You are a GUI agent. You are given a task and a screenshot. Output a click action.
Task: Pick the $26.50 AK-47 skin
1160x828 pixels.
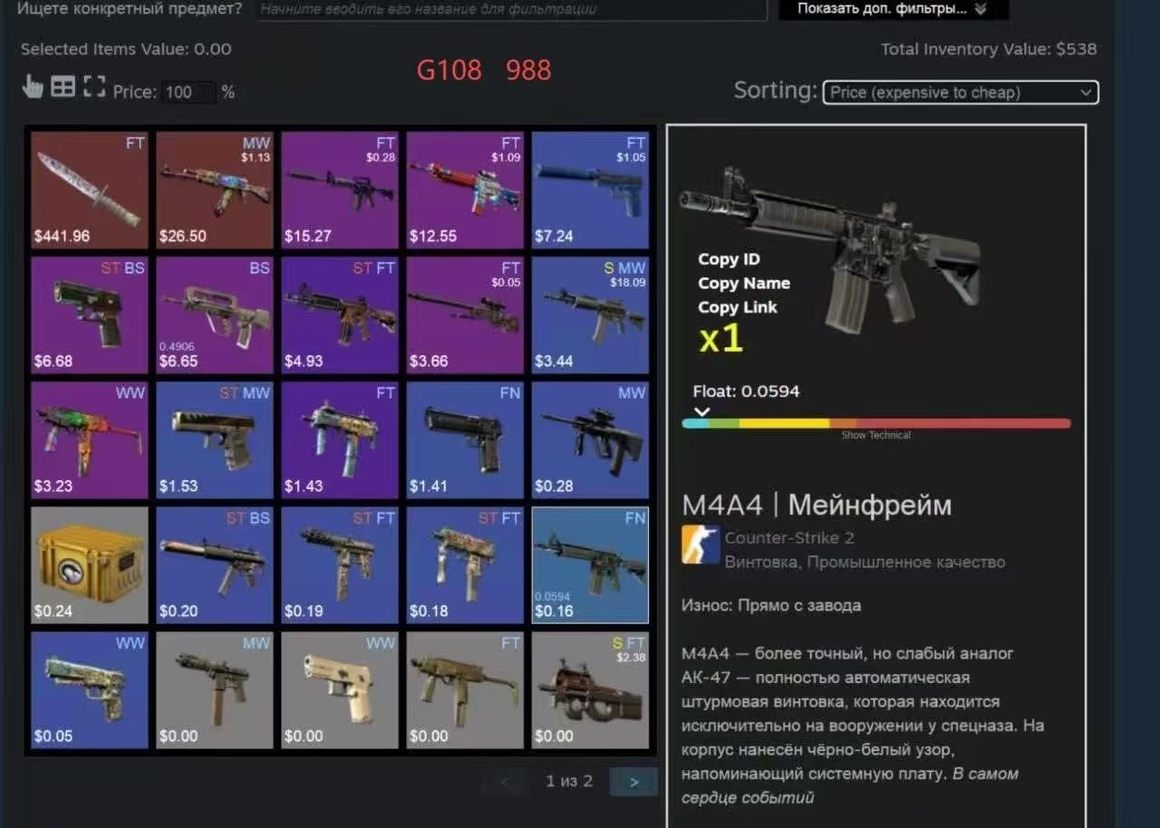pyautogui.click(x=215, y=190)
